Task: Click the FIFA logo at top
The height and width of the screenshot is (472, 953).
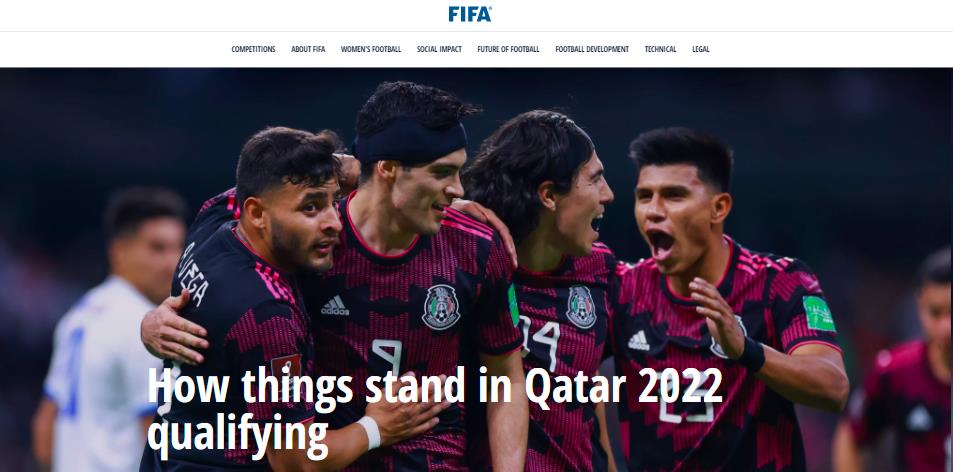Action: tap(470, 14)
